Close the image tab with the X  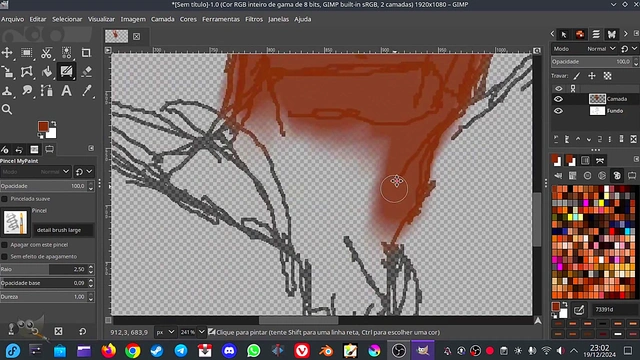click(x=136, y=36)
